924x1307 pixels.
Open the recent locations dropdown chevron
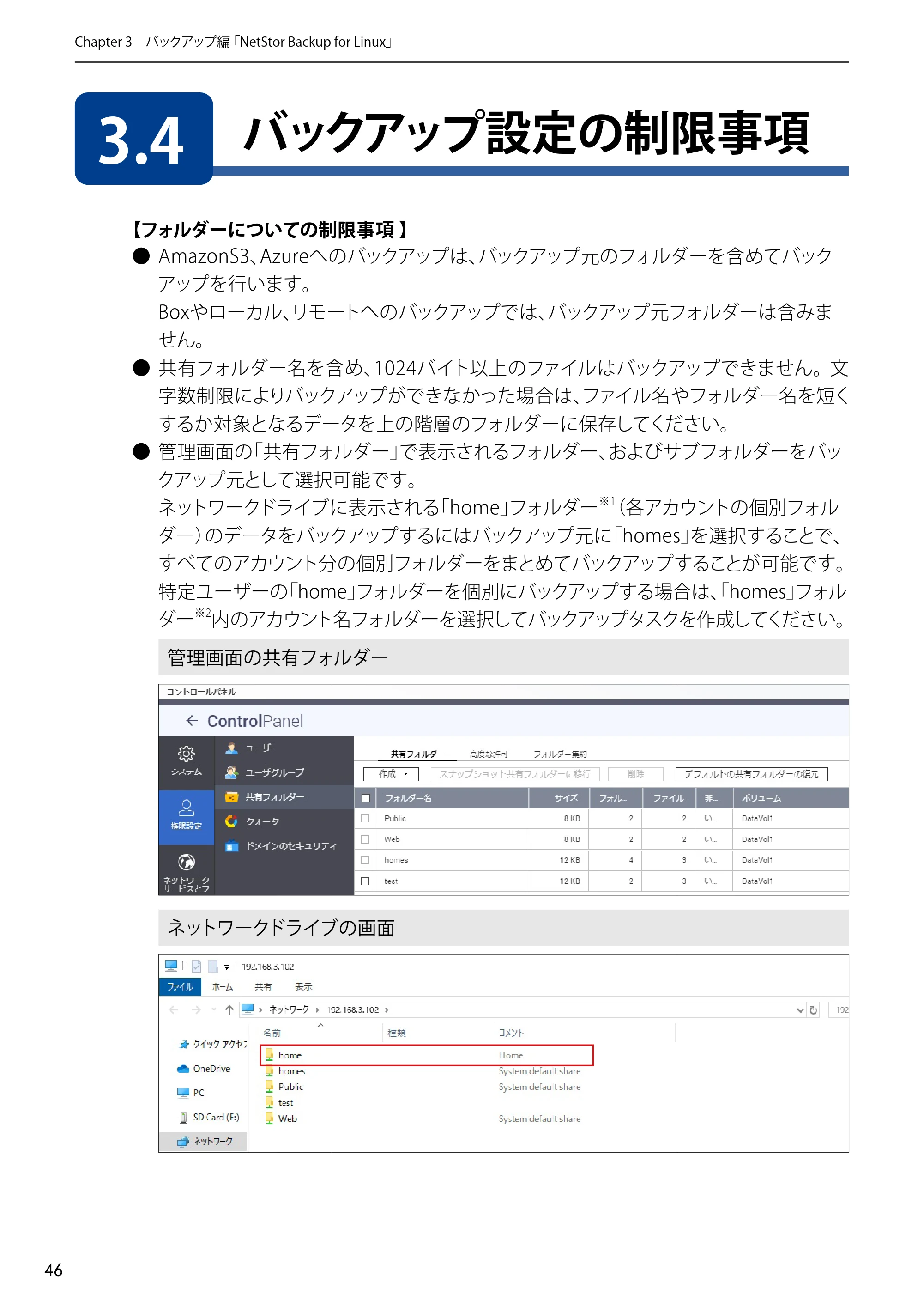(214, 1010)
